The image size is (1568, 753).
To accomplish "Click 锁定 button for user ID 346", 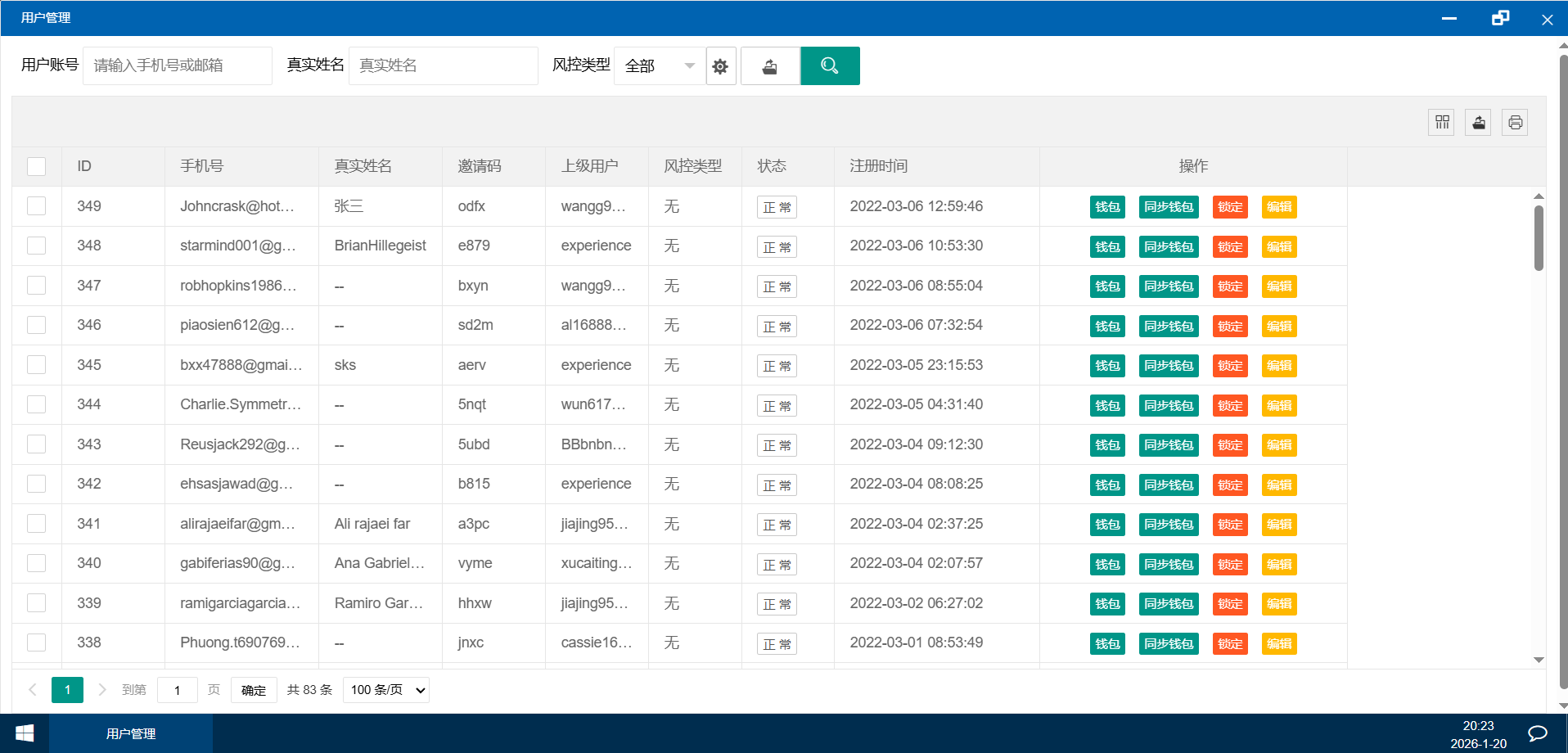I will pos(1229,326).
